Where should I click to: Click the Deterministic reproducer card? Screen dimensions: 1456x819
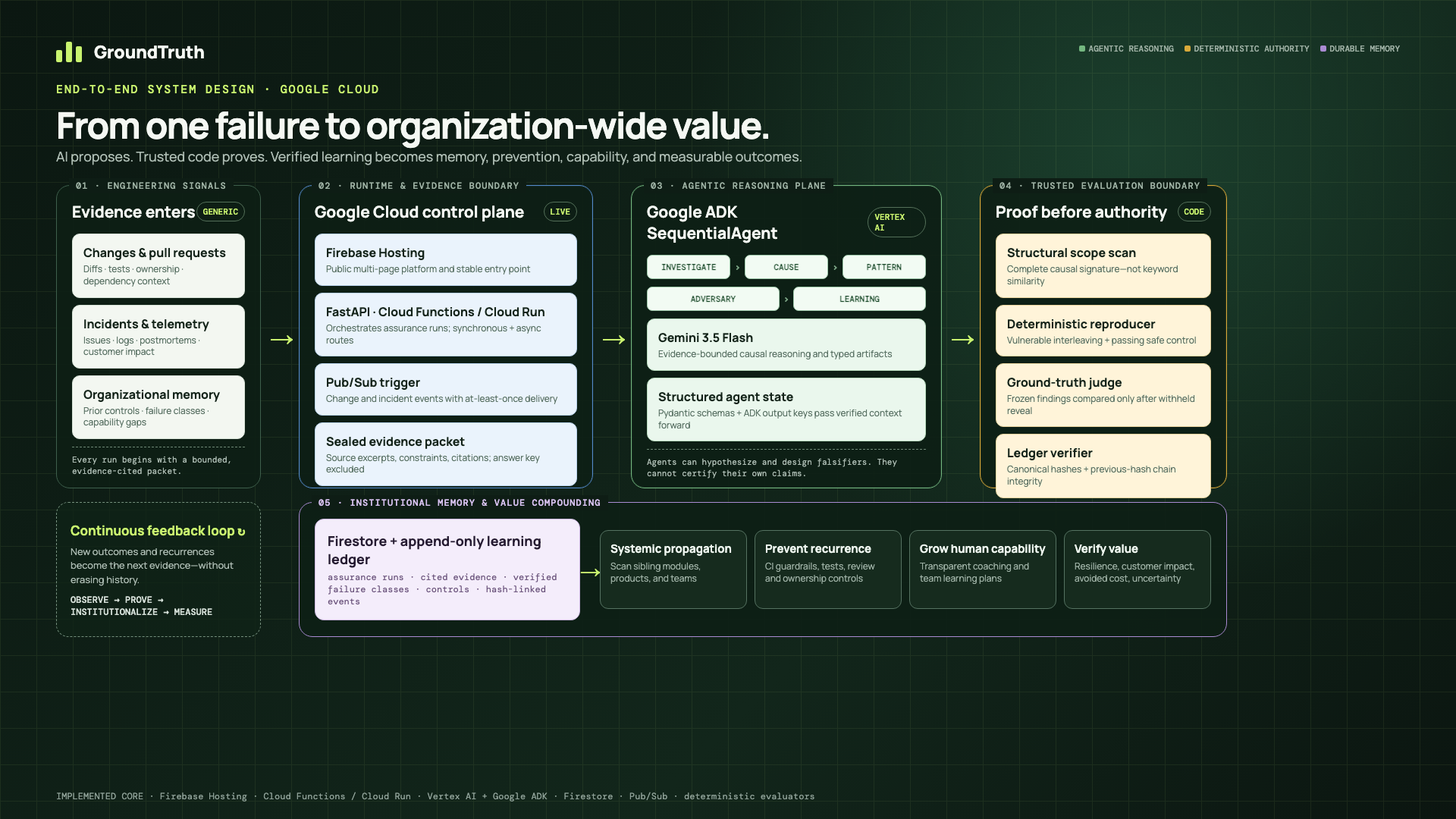[x=1103, y=331]
